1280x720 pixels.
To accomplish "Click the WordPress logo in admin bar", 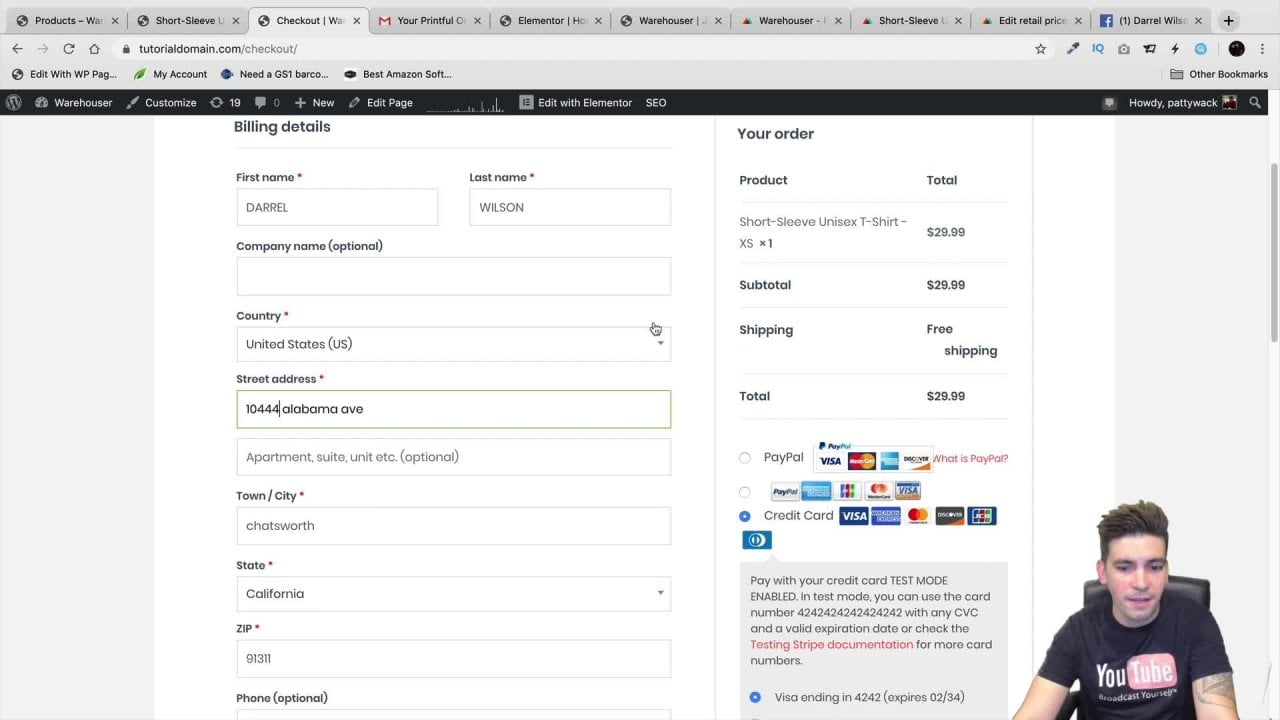I will (x=14, y=102).
